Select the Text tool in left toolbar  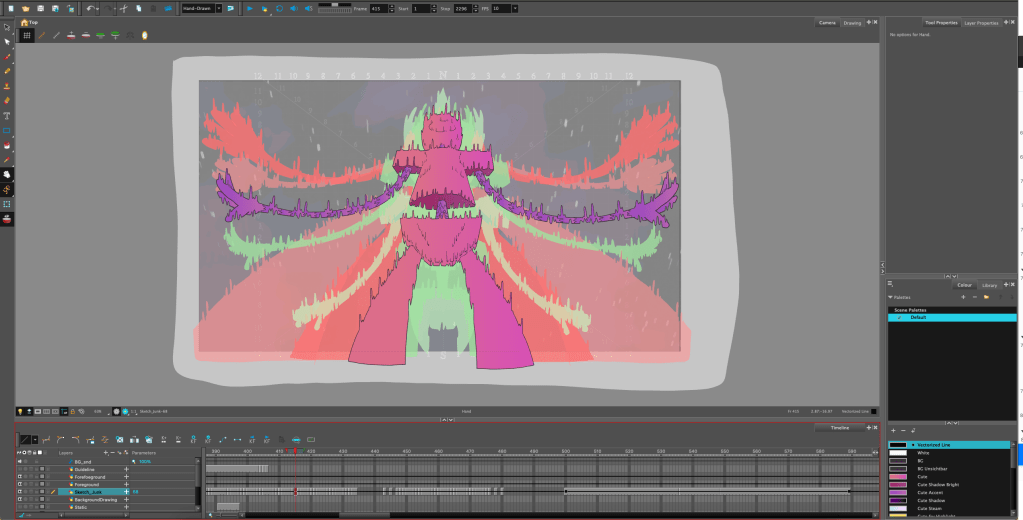[x=7, y=116]
